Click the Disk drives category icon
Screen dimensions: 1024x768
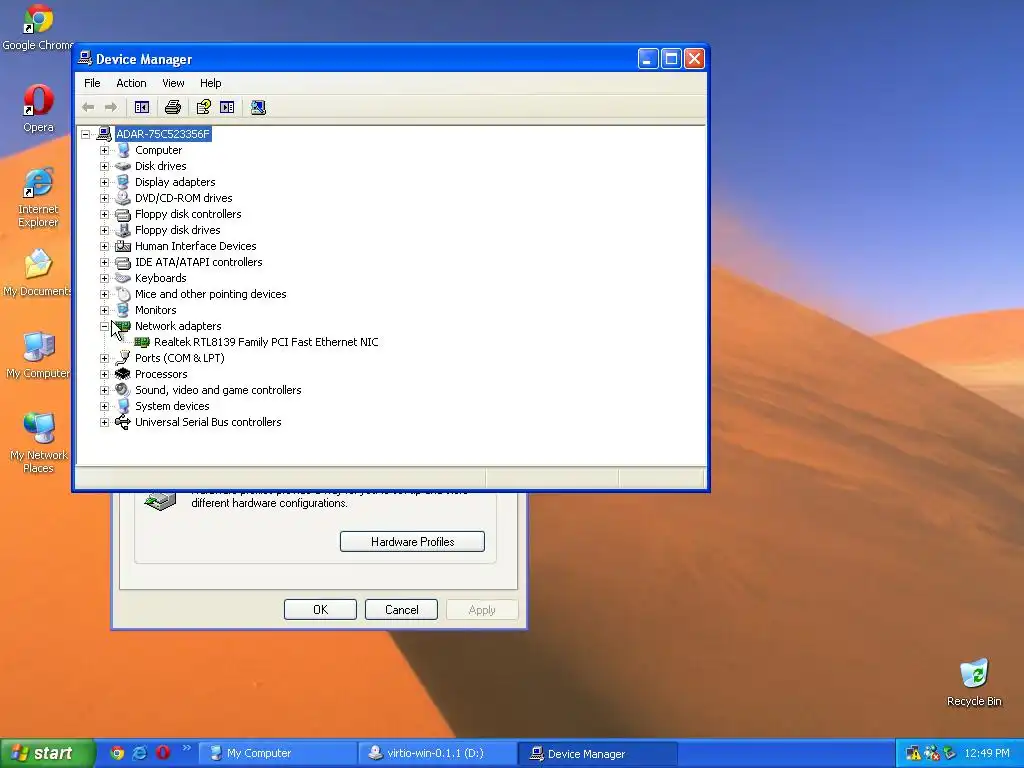[x=123, y=166]
